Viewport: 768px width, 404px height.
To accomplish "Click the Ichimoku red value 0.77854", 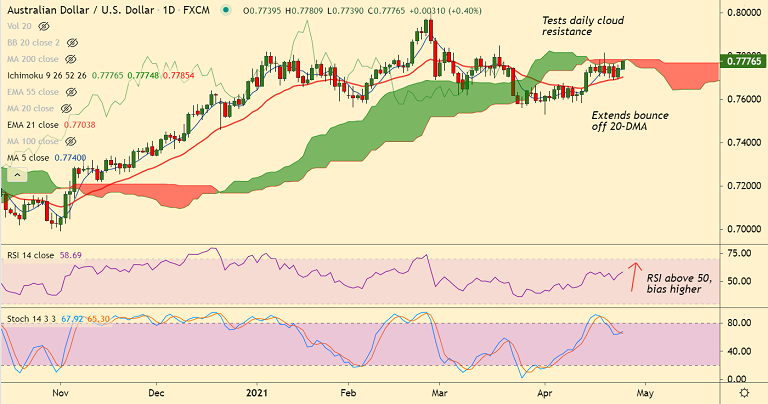I will [178, 75].
